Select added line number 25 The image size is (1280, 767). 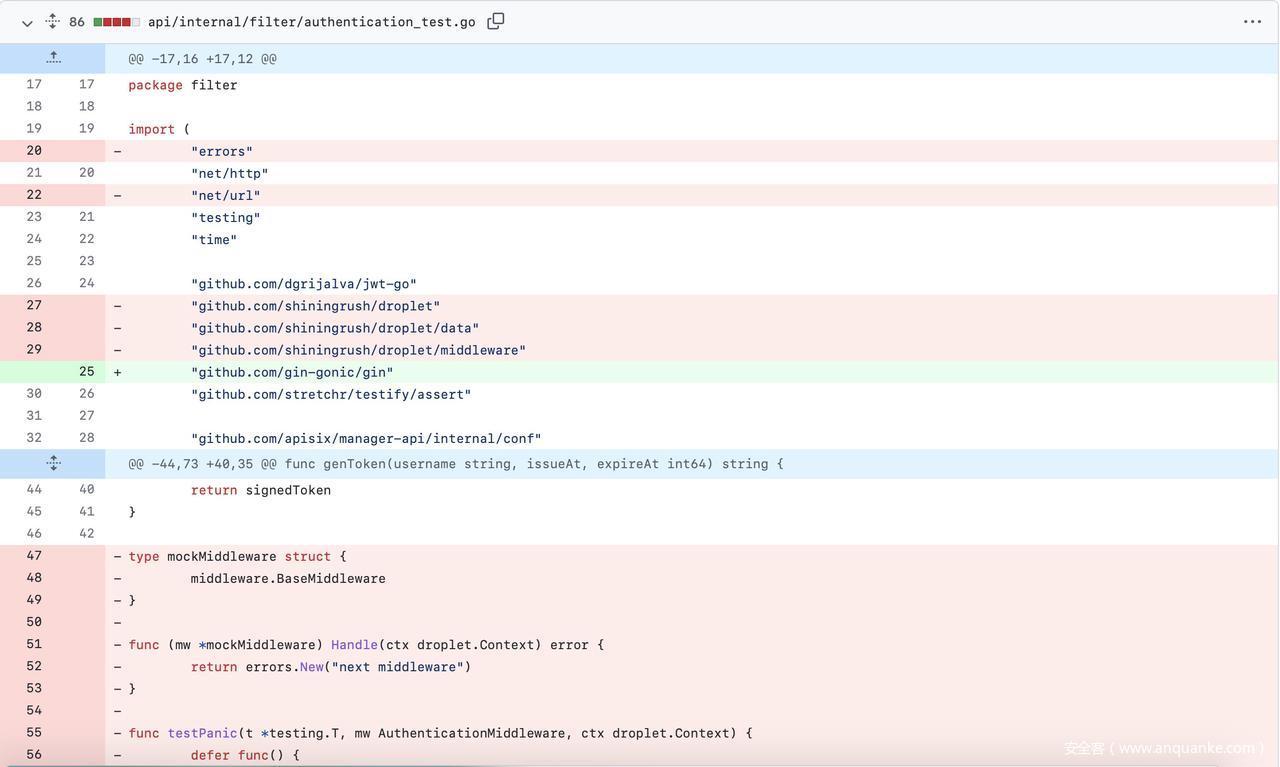tap(87, 372)
